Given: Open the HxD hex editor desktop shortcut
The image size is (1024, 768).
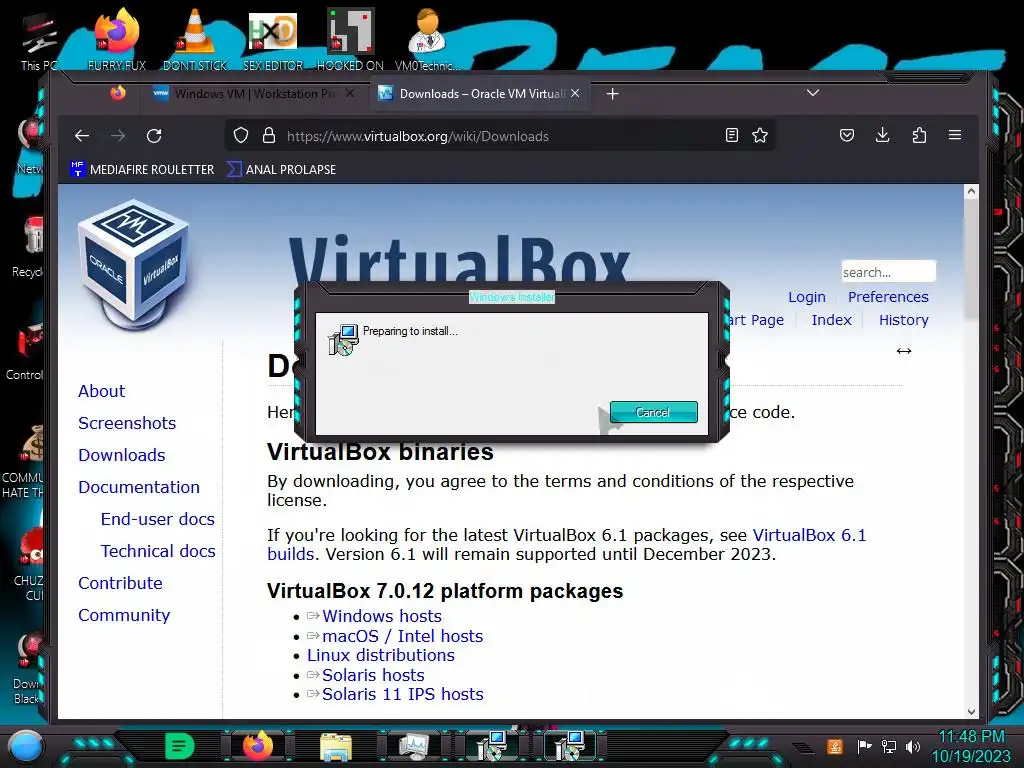Looking at the screenshot, I should [x=273, y=39].
